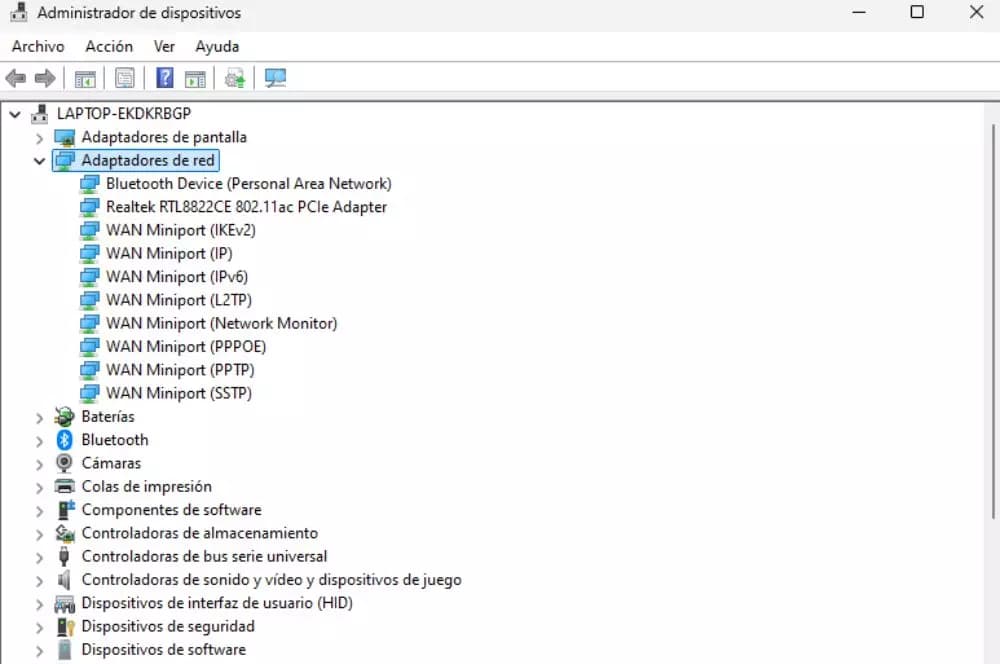Open the Ayuda menu

coord(217,46)
